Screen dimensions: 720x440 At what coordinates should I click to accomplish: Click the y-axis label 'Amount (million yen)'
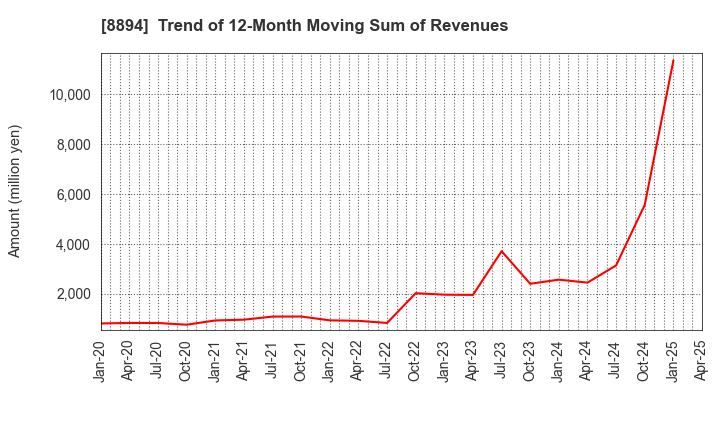(x=14, y=191)
